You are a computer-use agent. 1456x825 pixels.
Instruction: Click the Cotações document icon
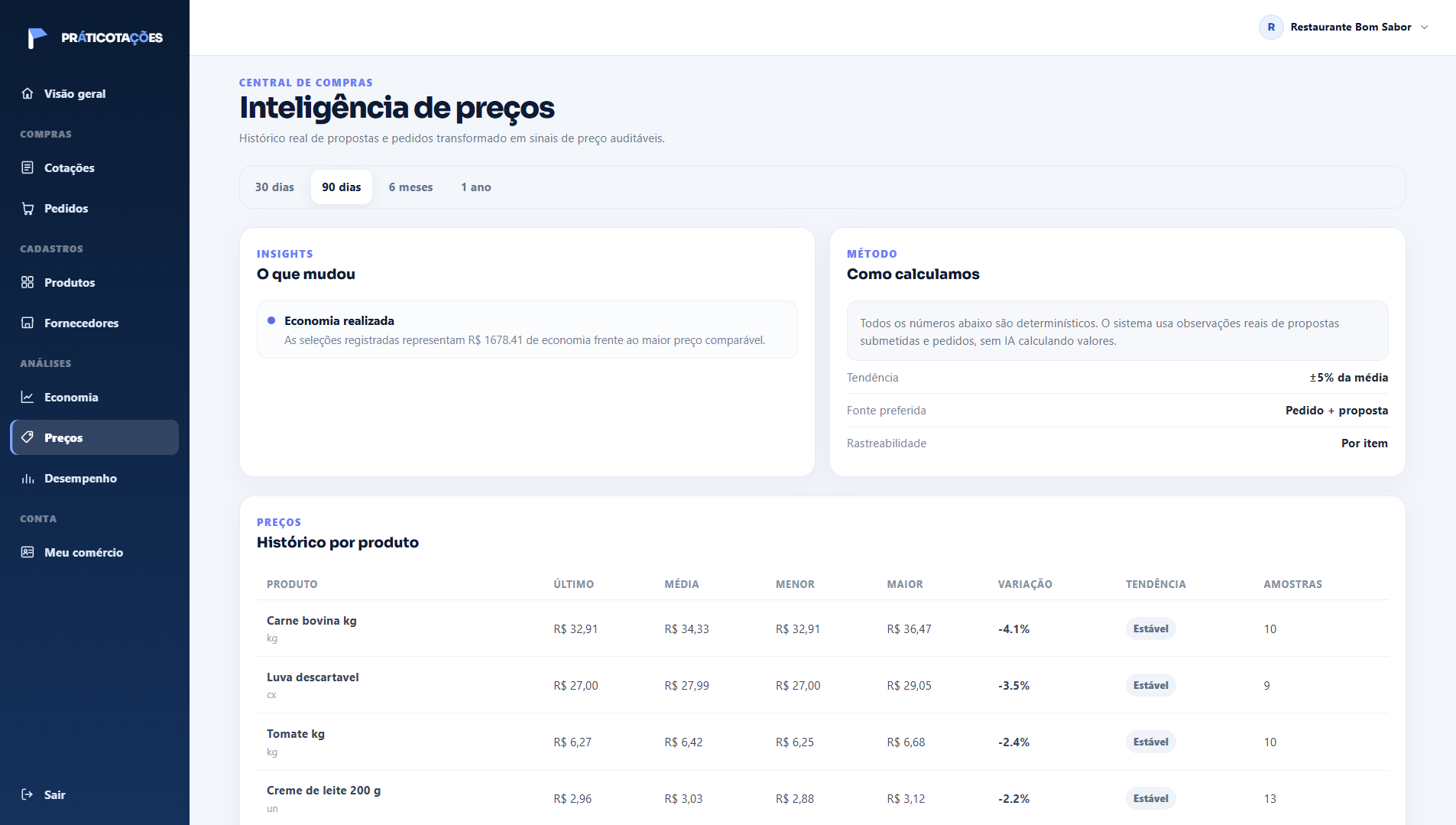tap(28, 167)
